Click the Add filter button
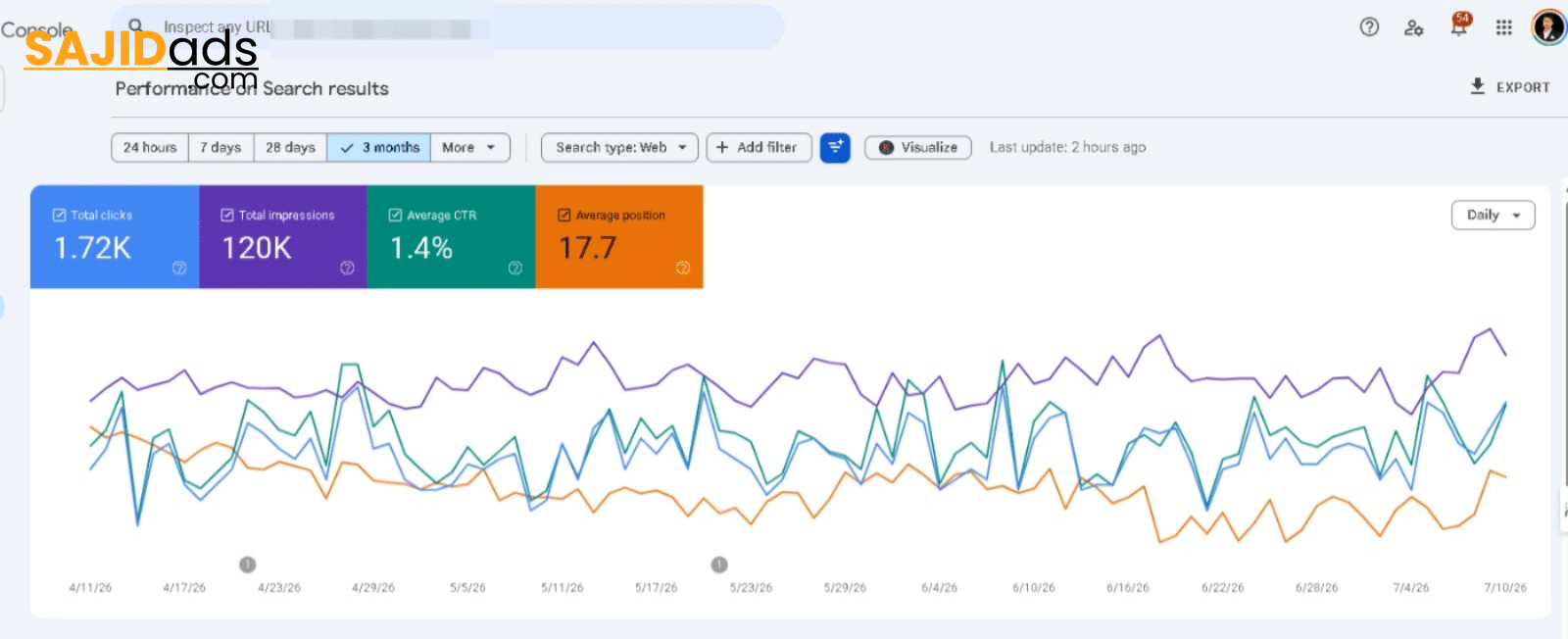Viewport: 1568px width, 639px height. coord(759,147)
